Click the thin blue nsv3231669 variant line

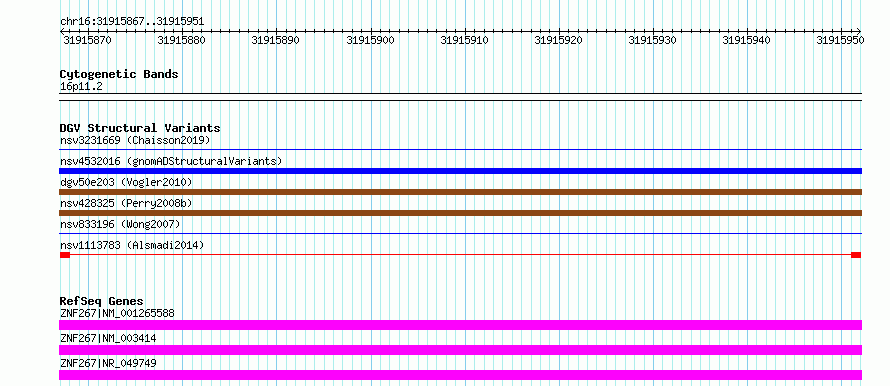coord(460,150)
